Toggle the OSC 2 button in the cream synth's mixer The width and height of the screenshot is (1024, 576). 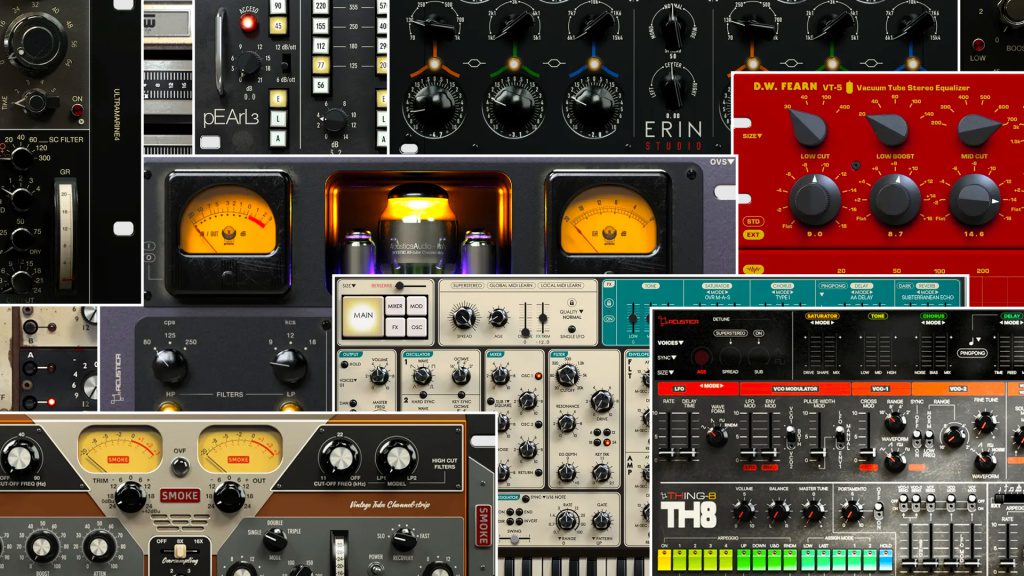pos(538,424)
